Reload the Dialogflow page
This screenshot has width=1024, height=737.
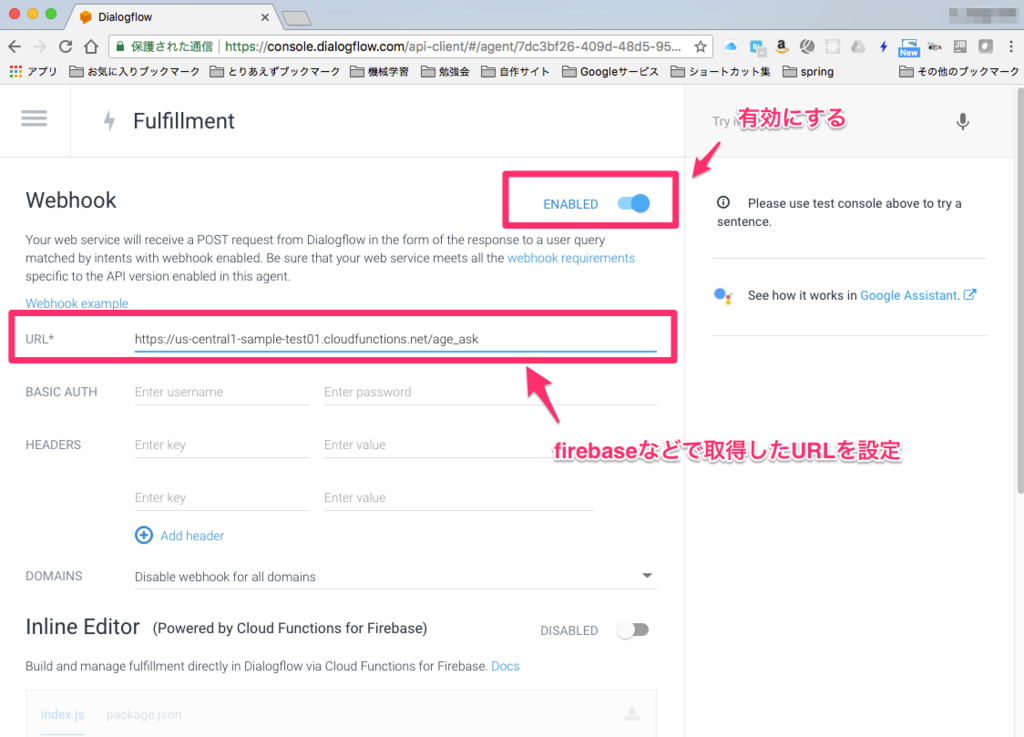point(65,46)
